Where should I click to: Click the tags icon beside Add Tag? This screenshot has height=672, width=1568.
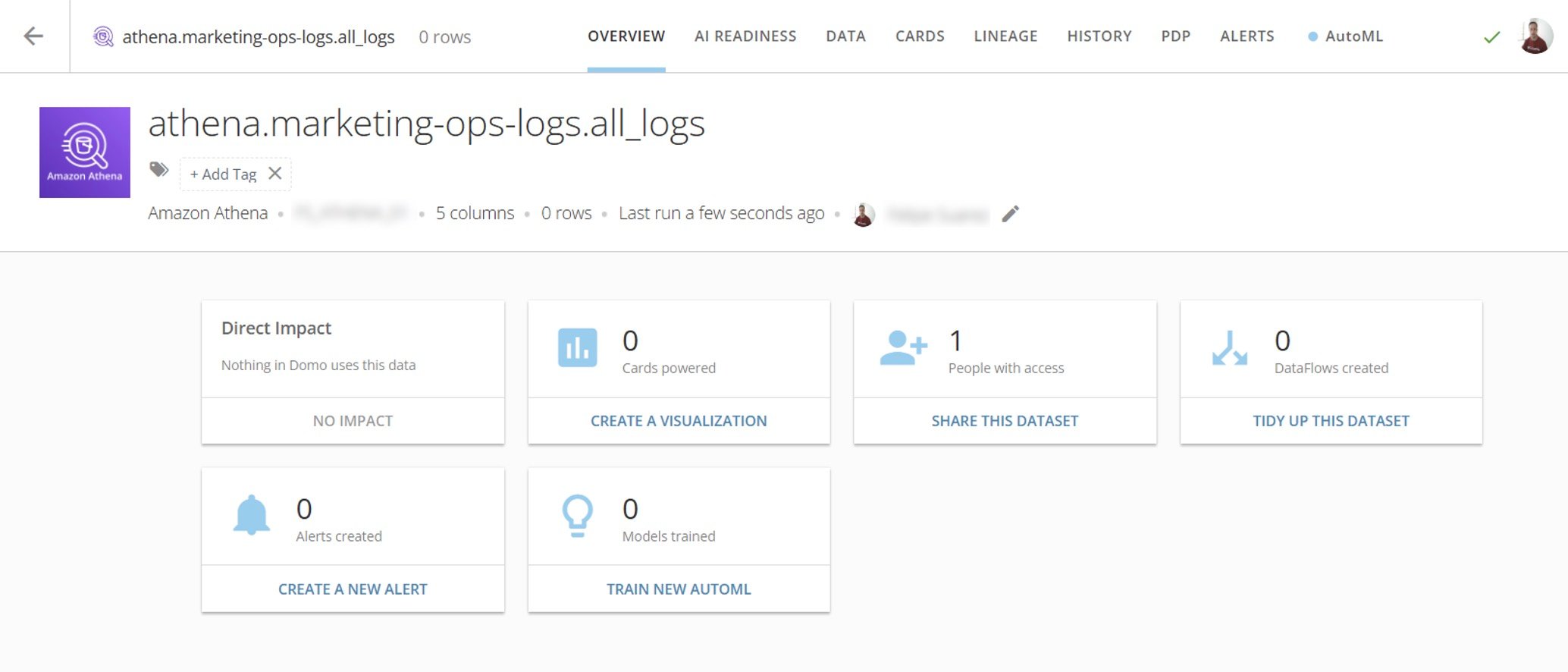pyautogui.click(x=158, y=169)
